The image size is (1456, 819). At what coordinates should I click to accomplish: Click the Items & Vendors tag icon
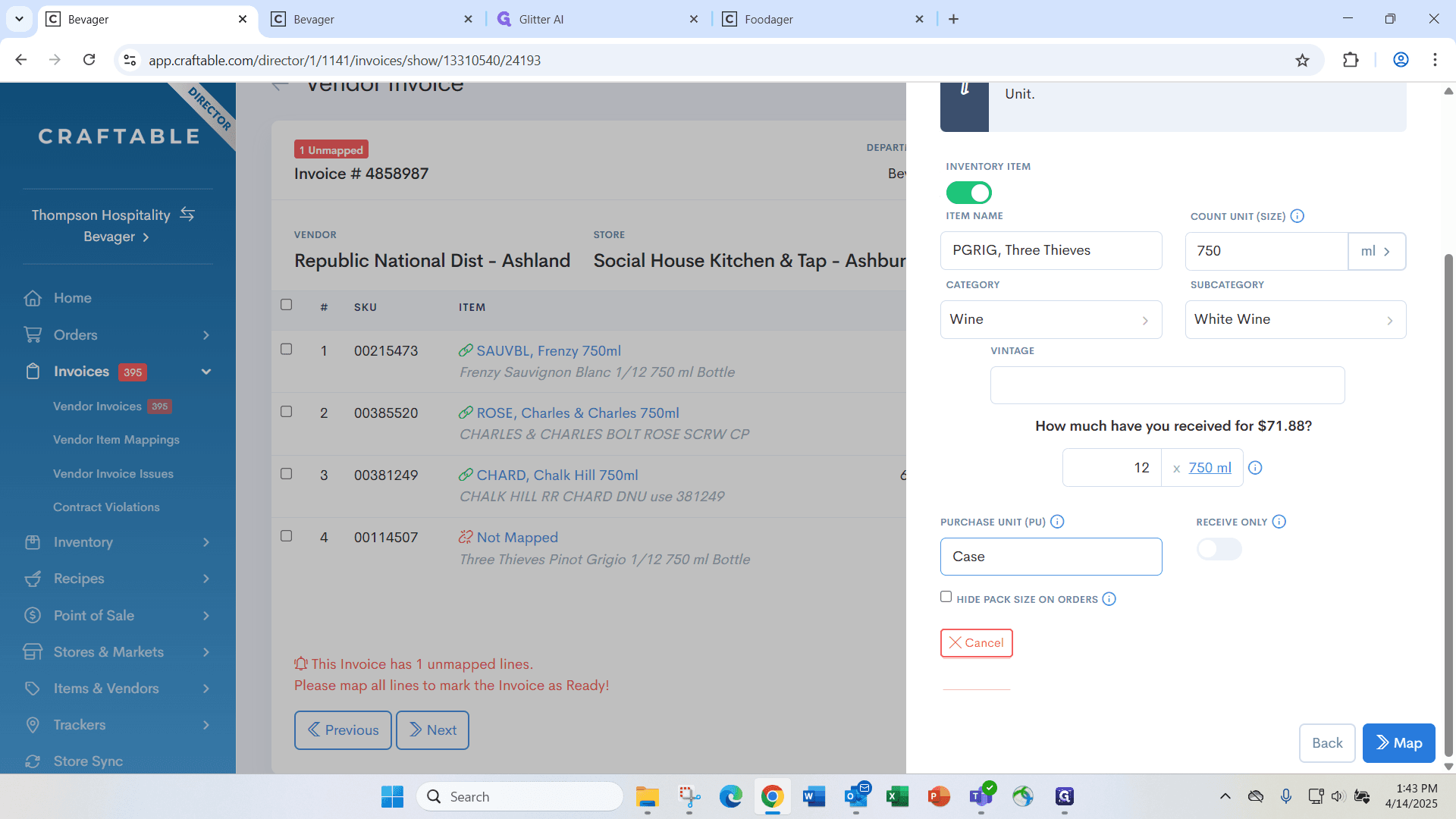tap(33, 689)
